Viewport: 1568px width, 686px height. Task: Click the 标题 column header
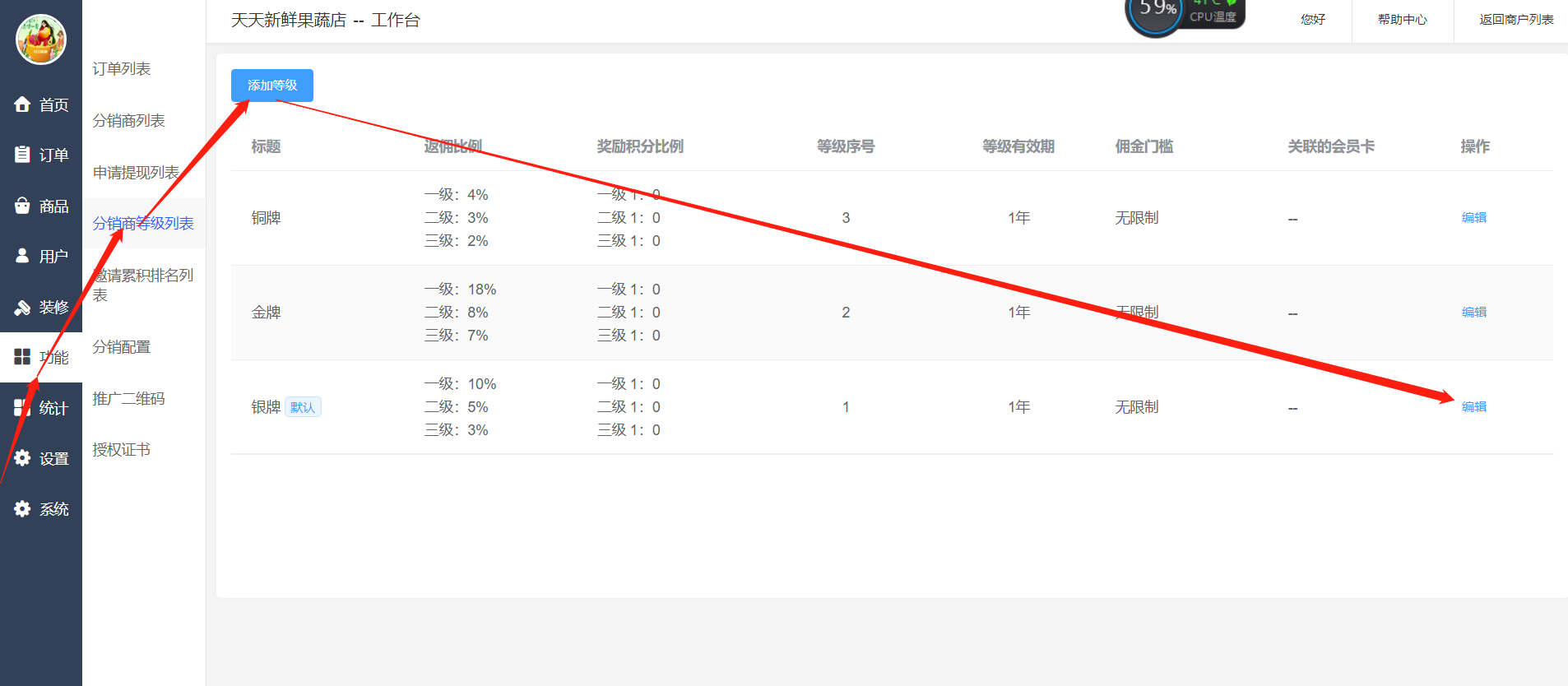click(266, 146)
